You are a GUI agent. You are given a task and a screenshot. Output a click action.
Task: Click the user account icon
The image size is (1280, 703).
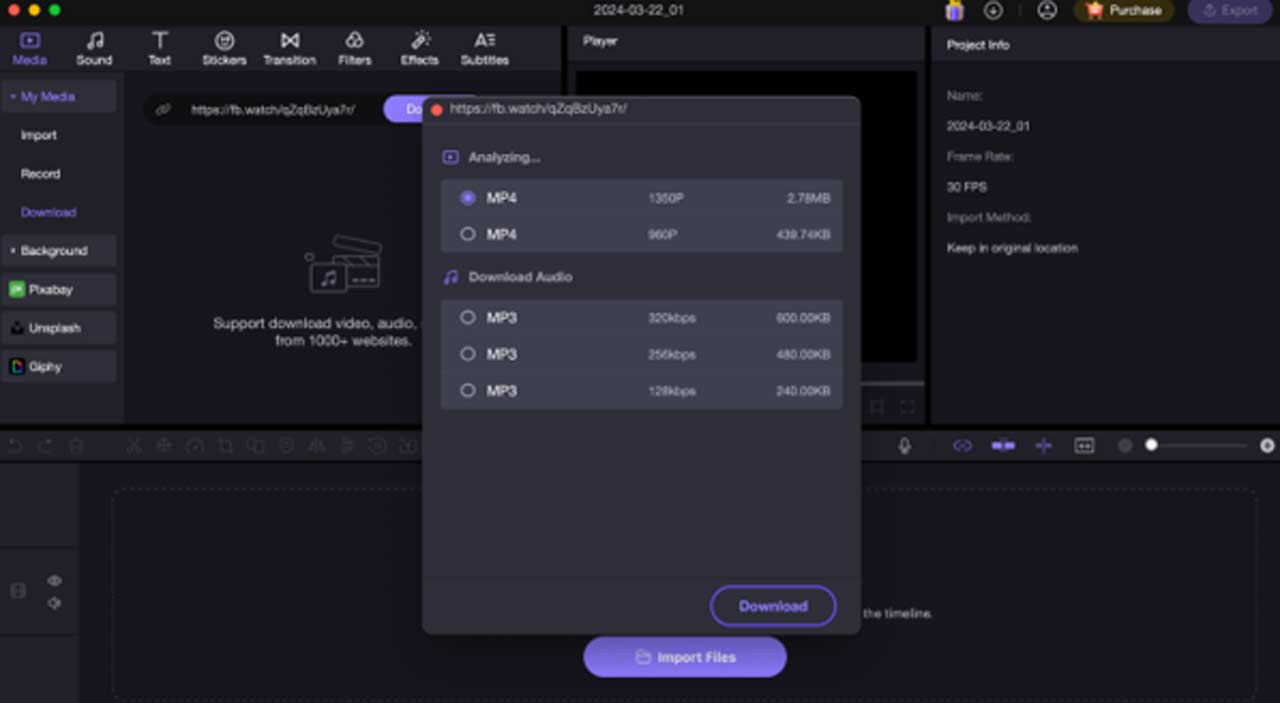coord(1047,11)
